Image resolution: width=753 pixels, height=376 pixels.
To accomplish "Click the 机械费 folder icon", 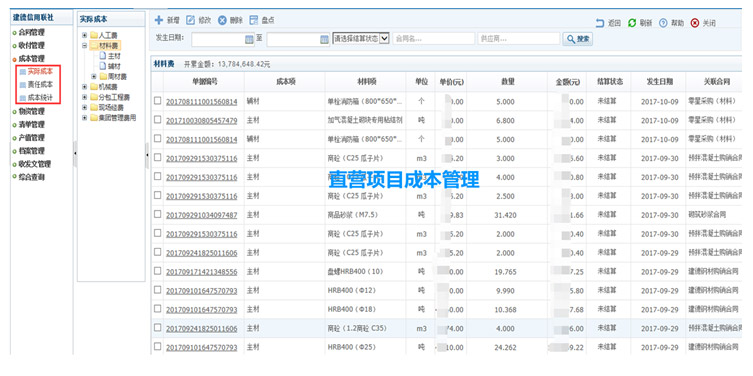I will coord(94,87).
